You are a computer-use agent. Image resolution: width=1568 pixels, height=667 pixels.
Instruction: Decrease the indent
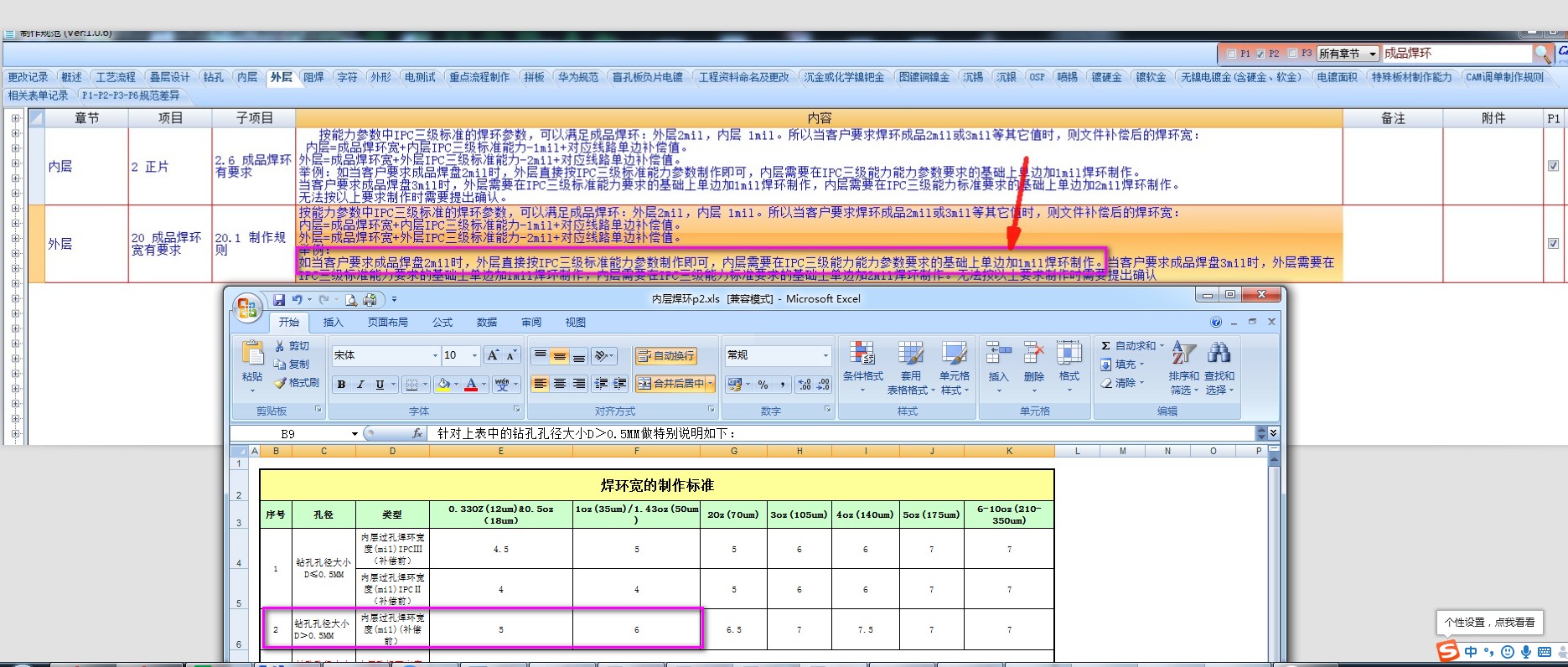[601, 384]
